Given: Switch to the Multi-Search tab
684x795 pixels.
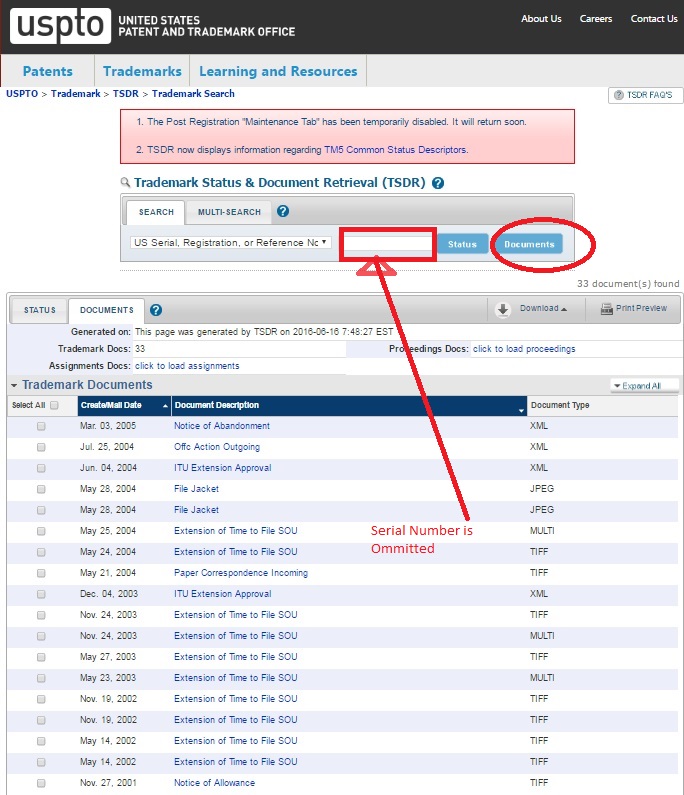Looking at the screenshot, I should pos(229,212).
